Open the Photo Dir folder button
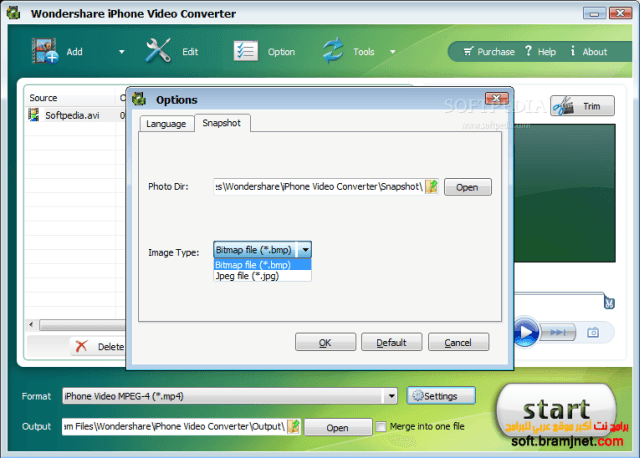The width and height of the screenshot is (640, 458). [467, 187]
